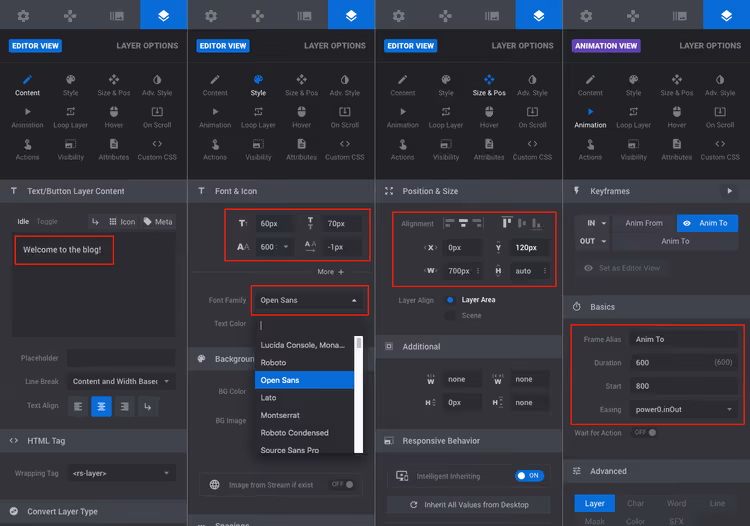Switch content state to Toggle
The image size is (750, 526).
tap(47, 221)
